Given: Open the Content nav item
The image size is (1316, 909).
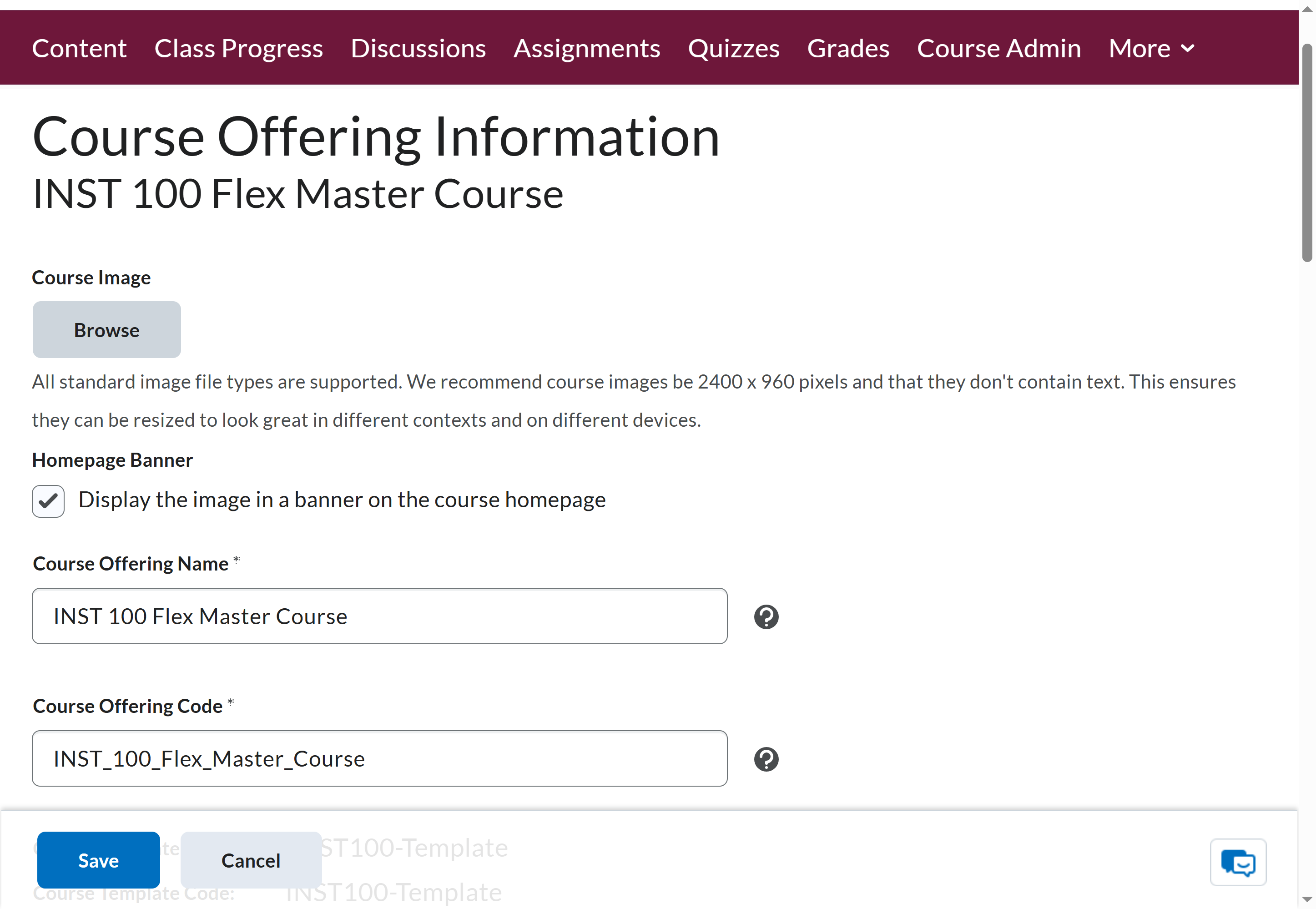Looking at the screenshot, I should pos(79,48).
